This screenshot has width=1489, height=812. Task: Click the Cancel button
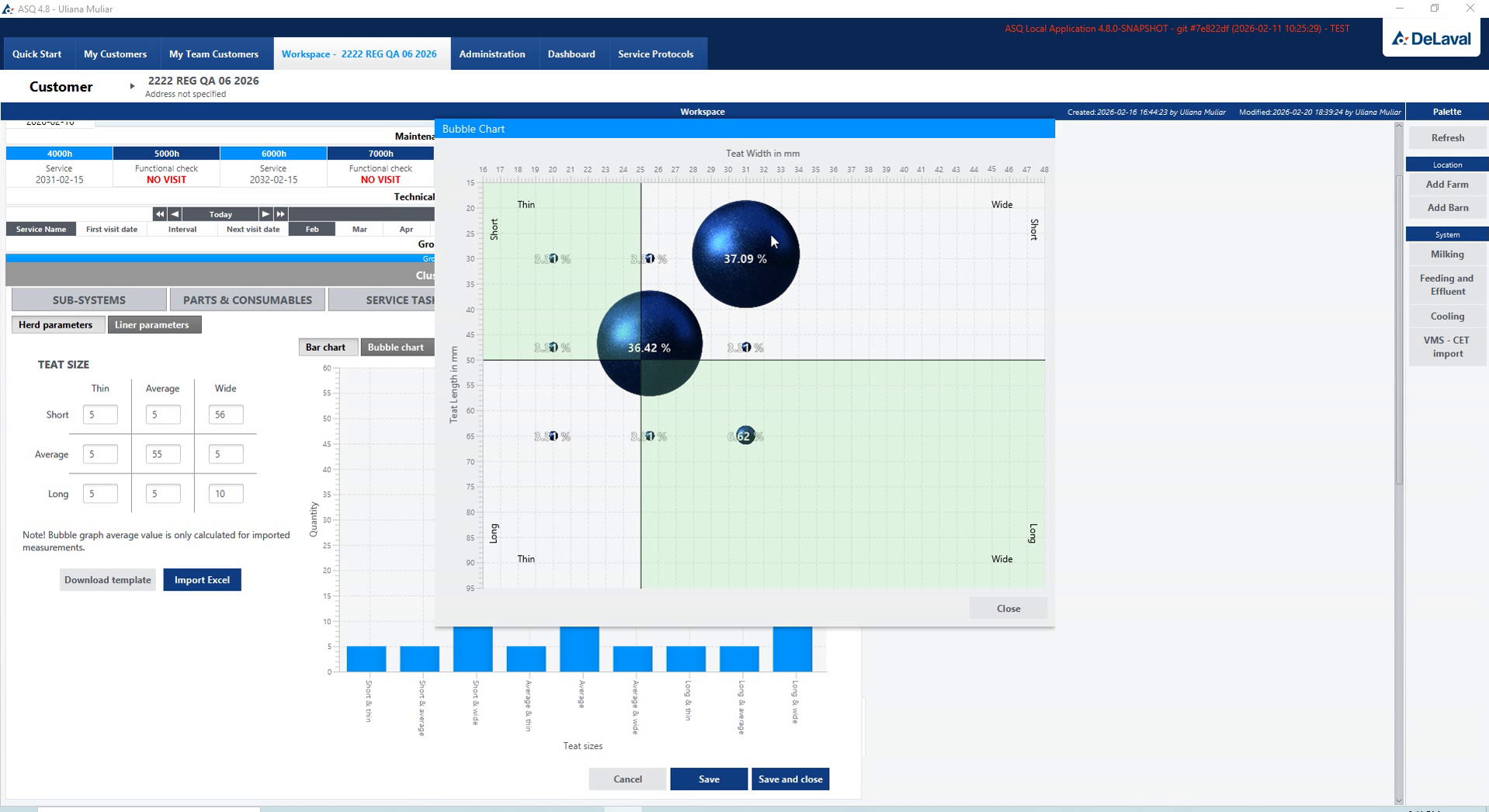click(627, 779)
